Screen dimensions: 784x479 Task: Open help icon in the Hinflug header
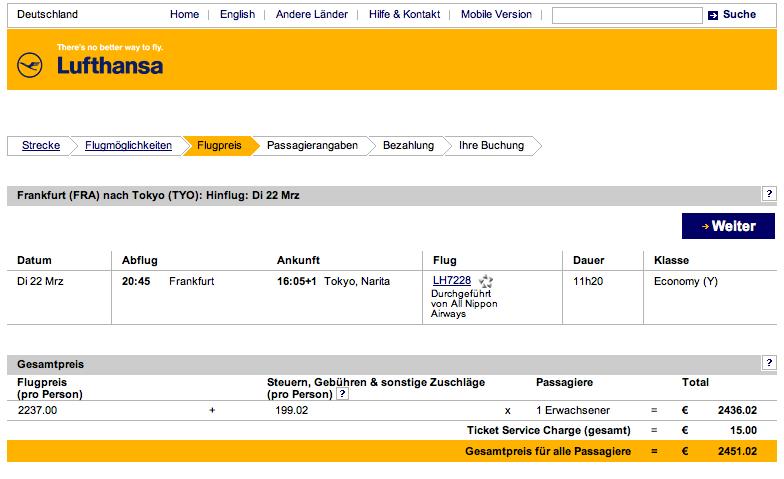click(x=769, y=195)
